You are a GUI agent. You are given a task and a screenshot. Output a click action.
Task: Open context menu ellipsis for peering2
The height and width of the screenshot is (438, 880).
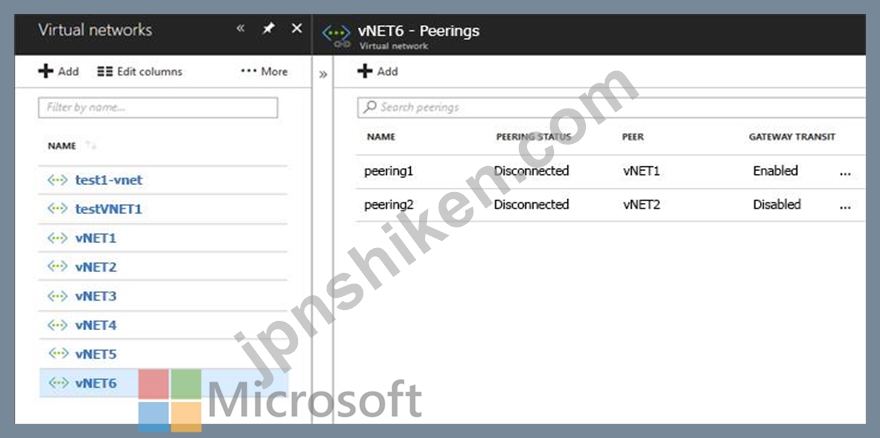[845, 207]
